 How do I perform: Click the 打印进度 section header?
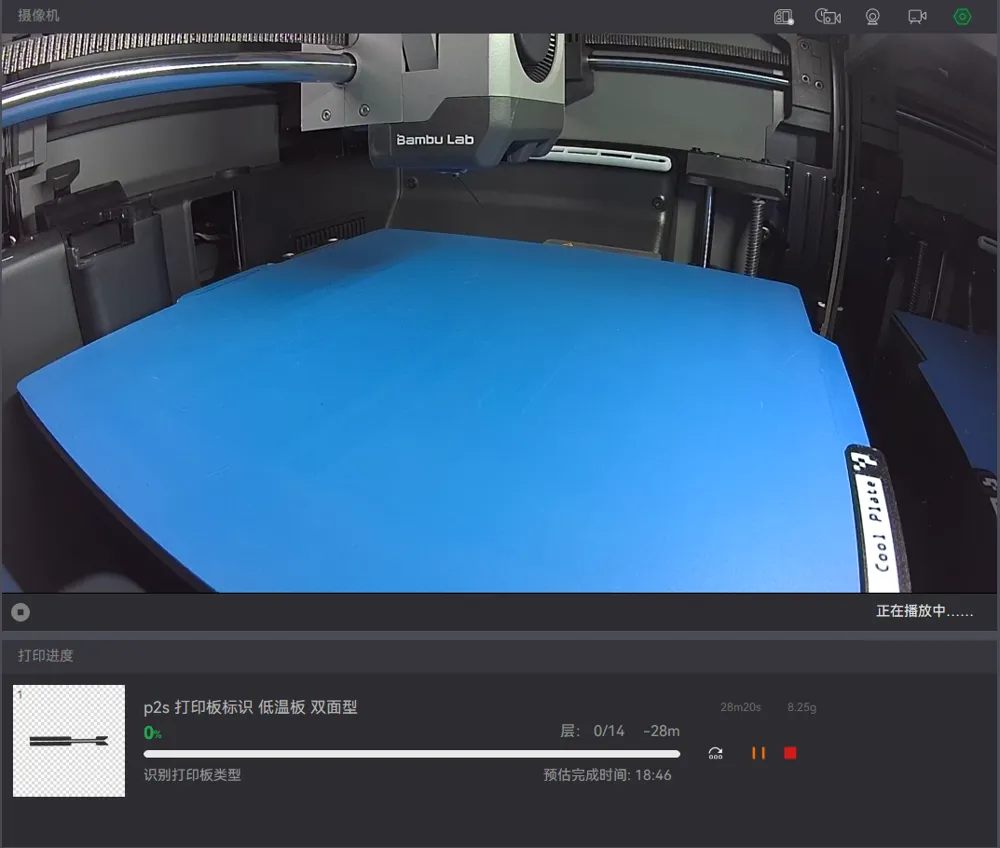click(x=46, y=656)
